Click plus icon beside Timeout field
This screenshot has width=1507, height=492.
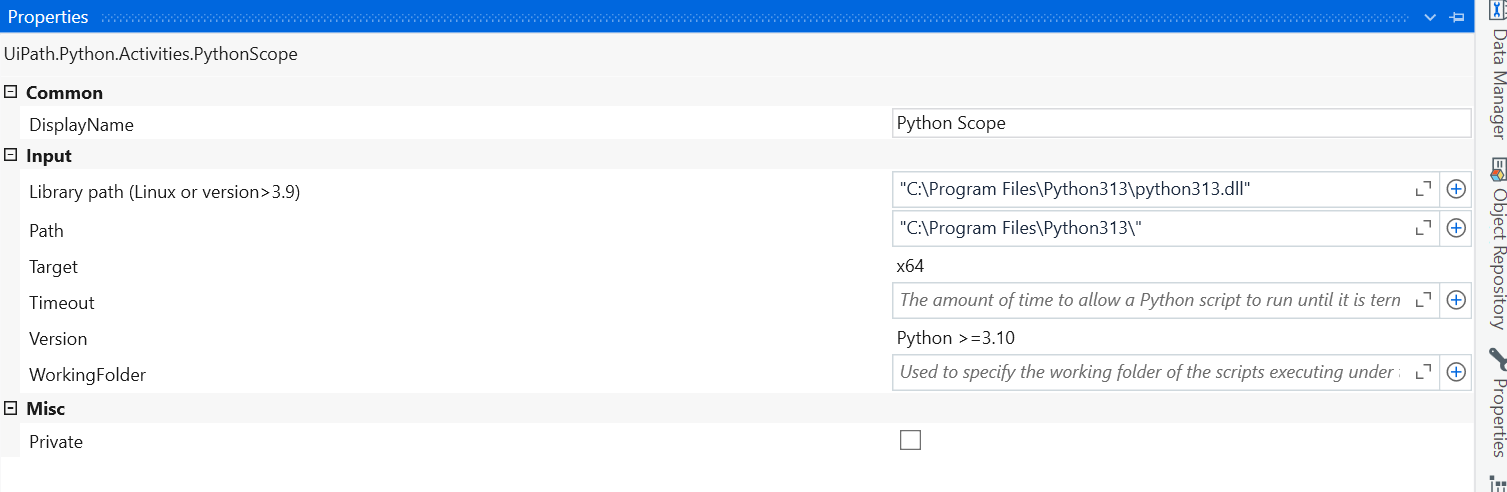click(1456, 300)
